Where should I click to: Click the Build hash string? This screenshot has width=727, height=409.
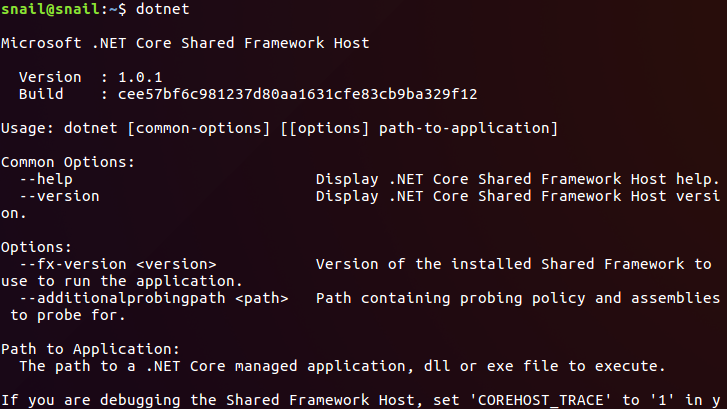click(x=298, y=94)
